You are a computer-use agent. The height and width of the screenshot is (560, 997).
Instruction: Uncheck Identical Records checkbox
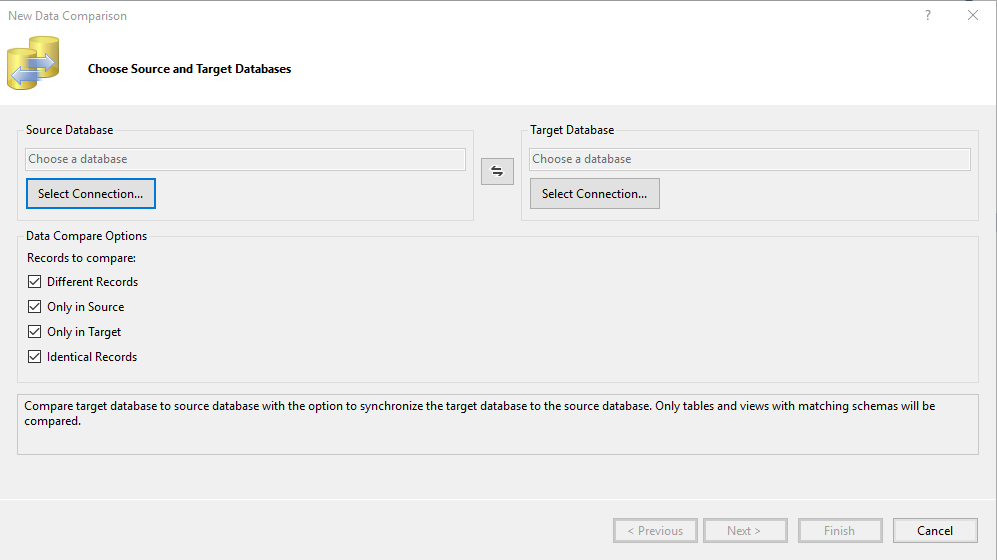[35, 357]
